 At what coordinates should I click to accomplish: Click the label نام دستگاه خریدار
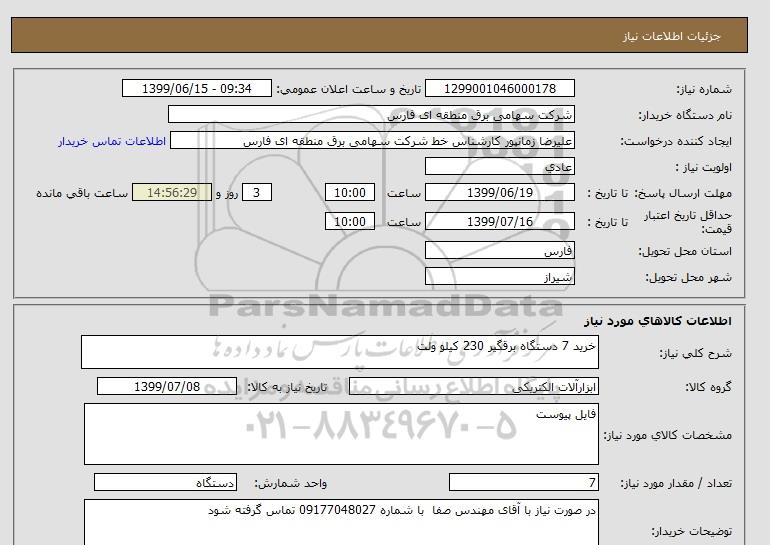pos(685,115)
